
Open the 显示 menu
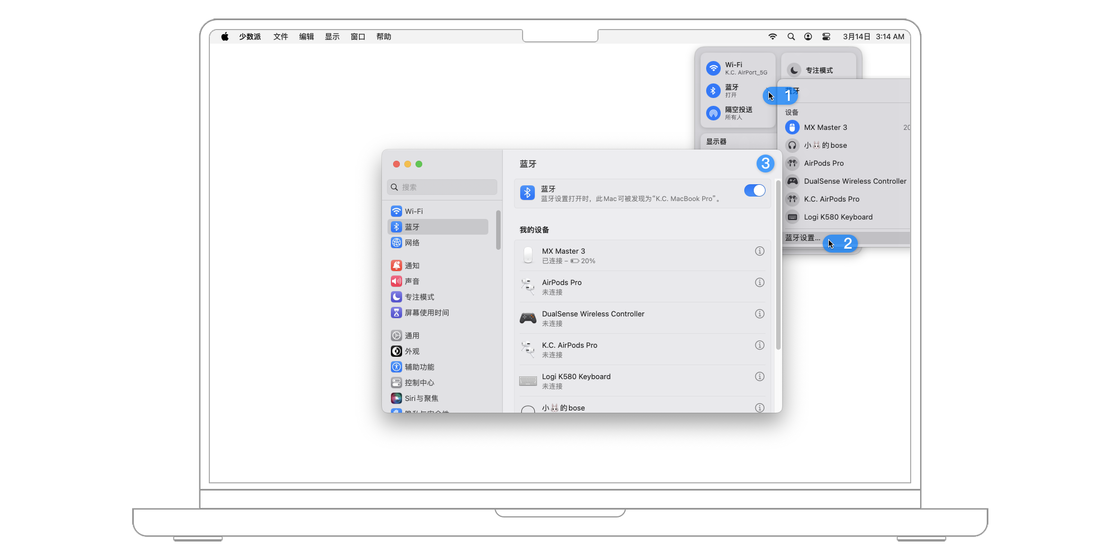(332, 36)
